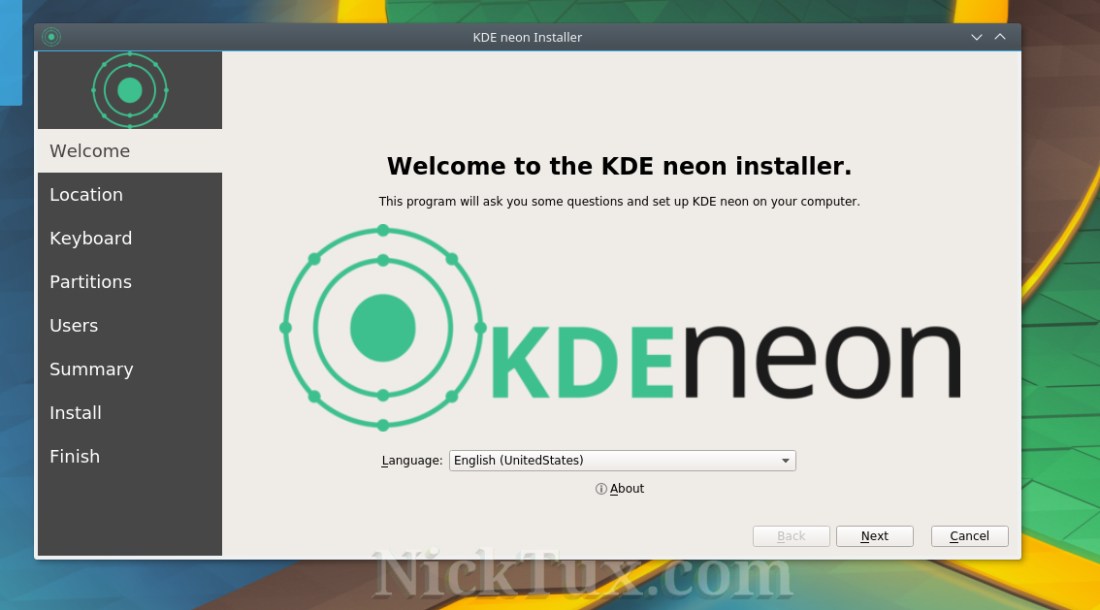Minimize the installer with the down chevron

pyautogui.click(x=977, y=37)
